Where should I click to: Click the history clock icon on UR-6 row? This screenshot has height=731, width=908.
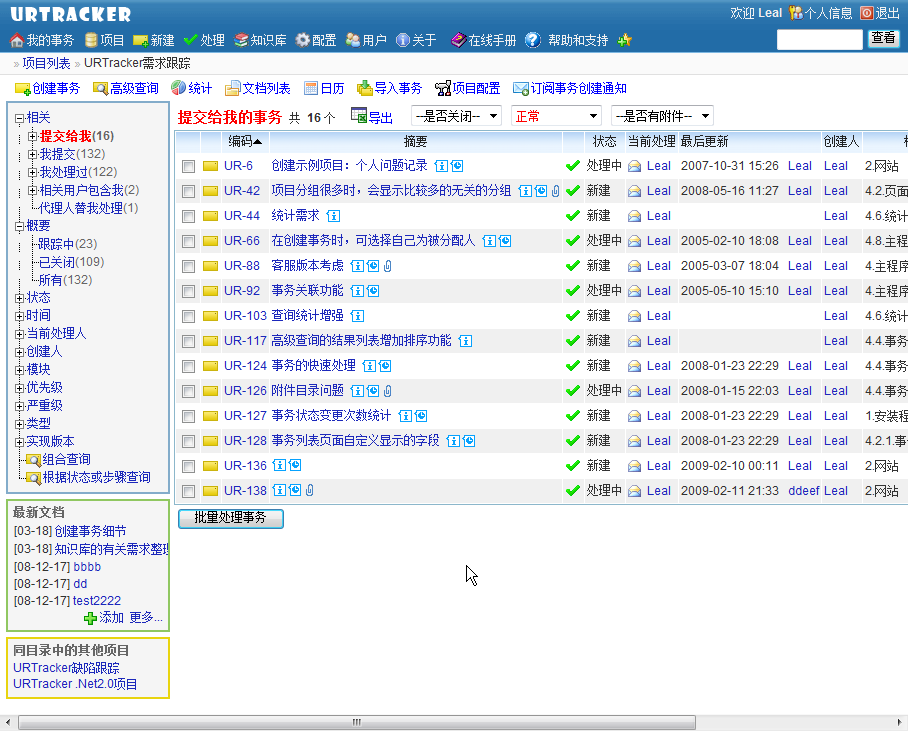click(457, 166)
